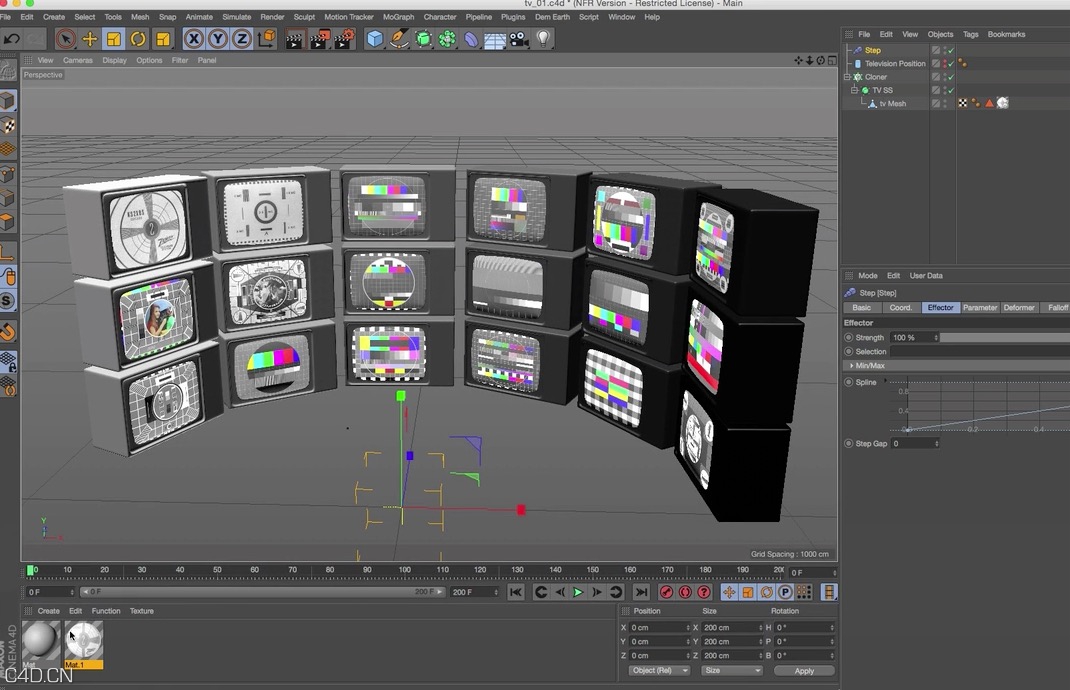Select the Mat.1 material thumbnail
This screenshot has width=1070, height=690.
(x=83, y=640)
